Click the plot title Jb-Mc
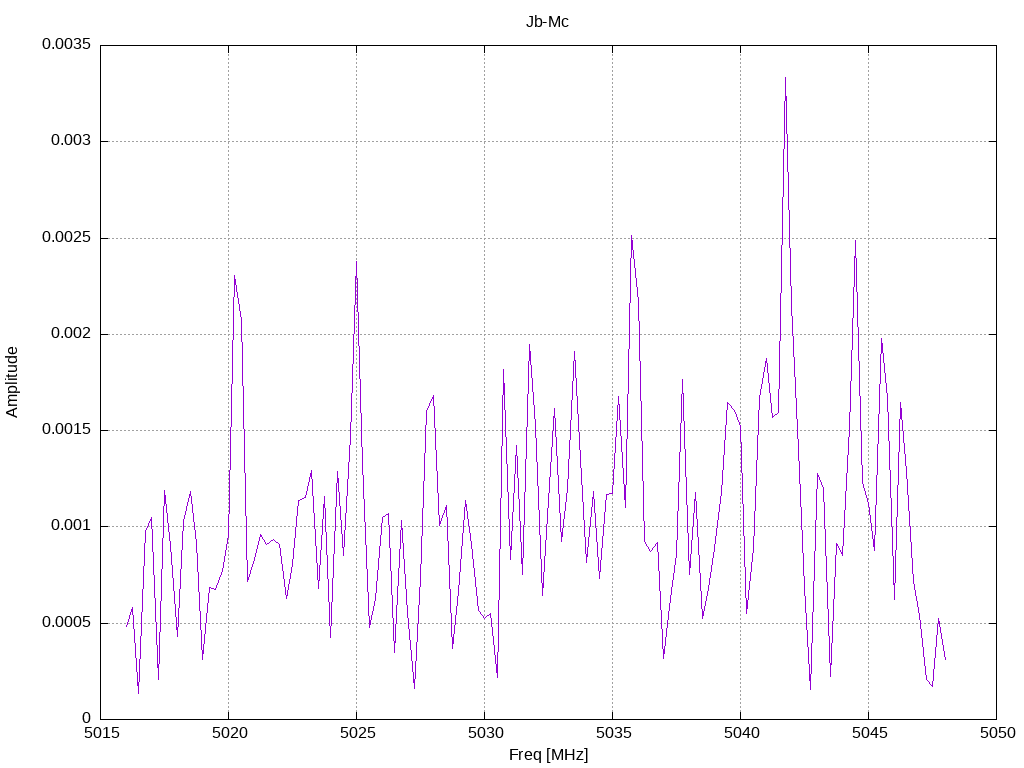 click(x=547, y=22)
